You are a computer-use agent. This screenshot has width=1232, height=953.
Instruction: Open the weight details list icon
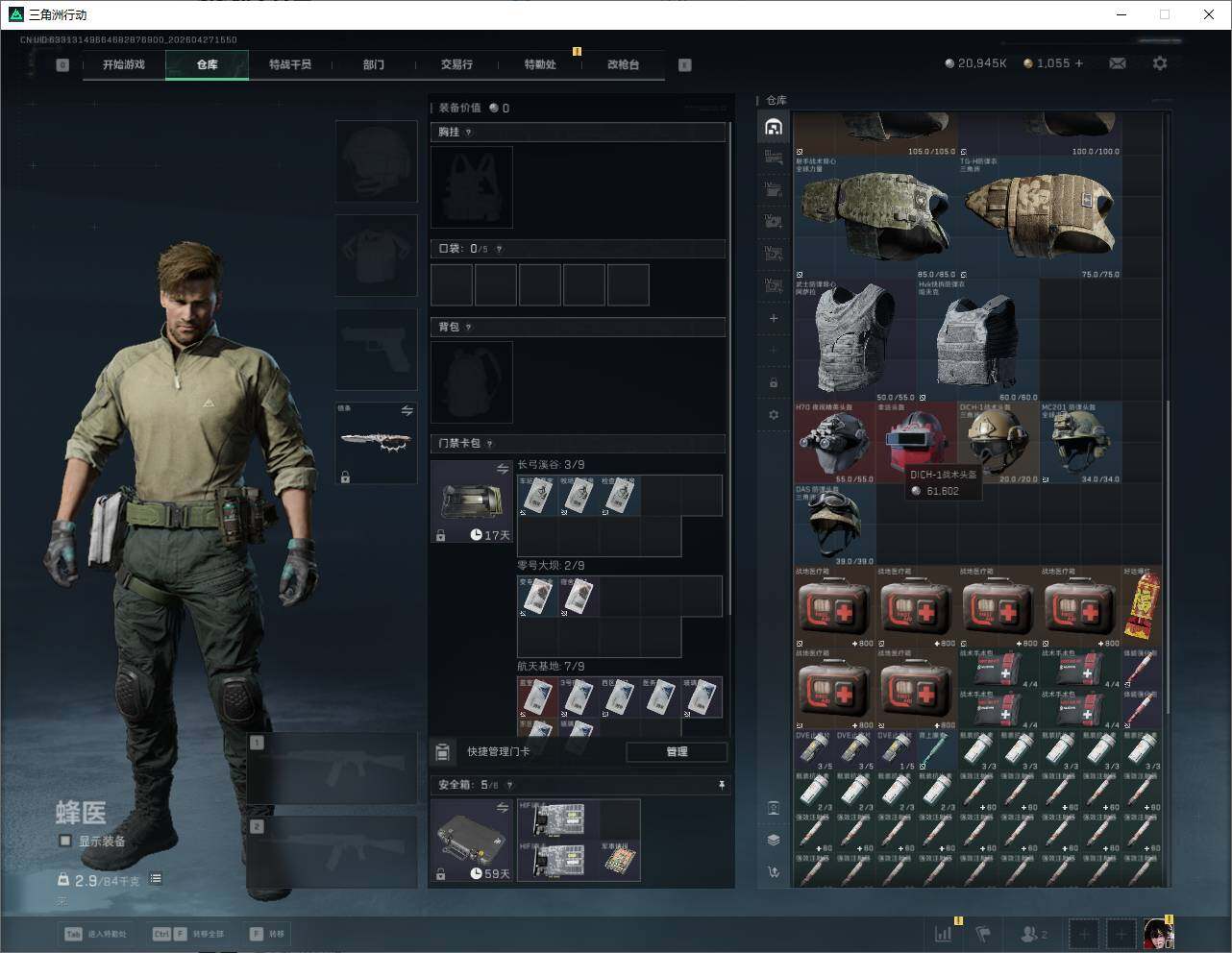click(156, 879)
